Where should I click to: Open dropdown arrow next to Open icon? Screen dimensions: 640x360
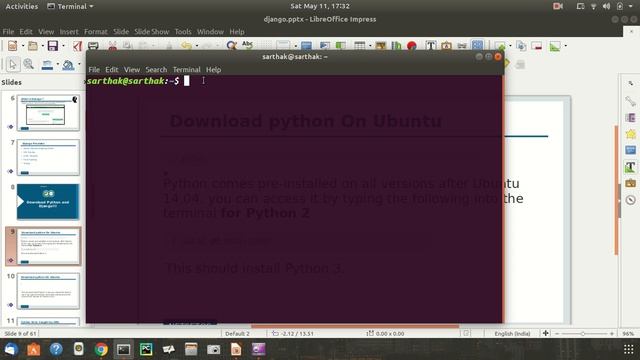(42, 46)
